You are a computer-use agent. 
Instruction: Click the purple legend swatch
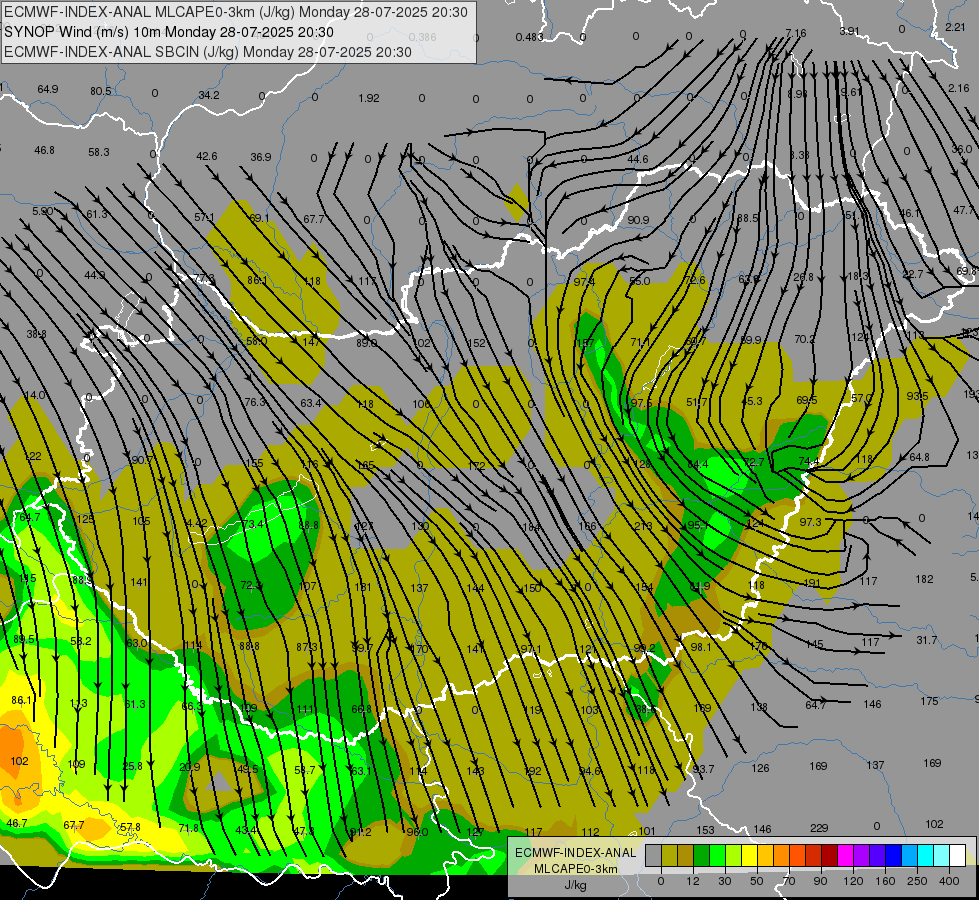pos(862,855)
